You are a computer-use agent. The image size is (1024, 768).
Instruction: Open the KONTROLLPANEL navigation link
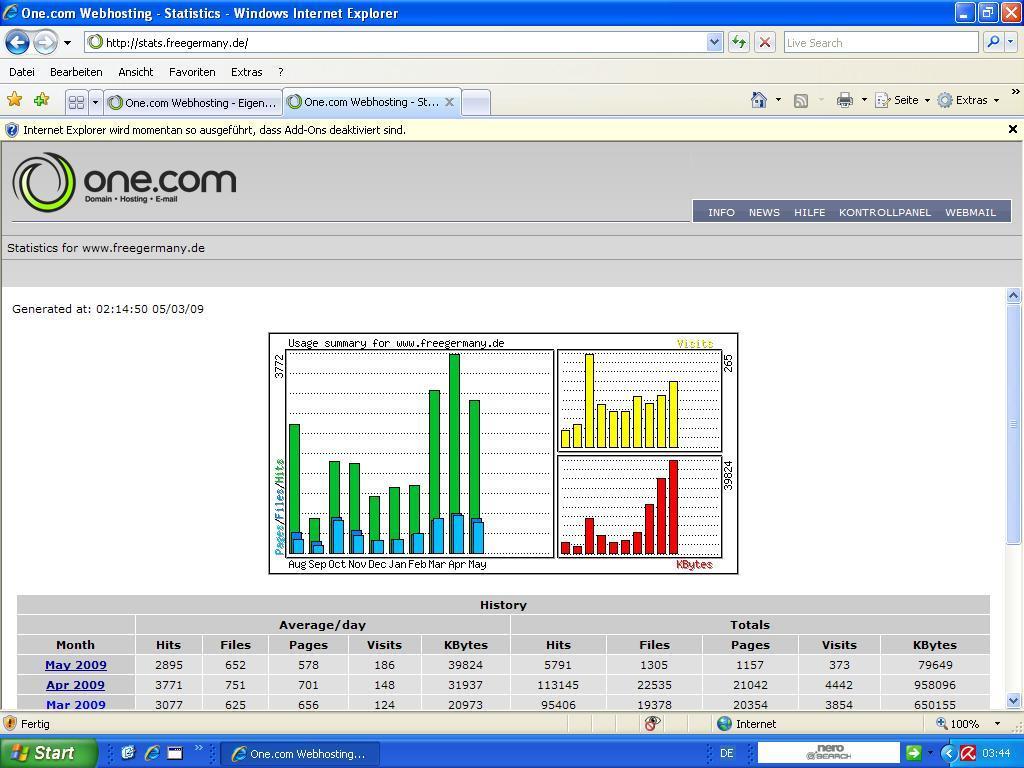tap(885, 212)
